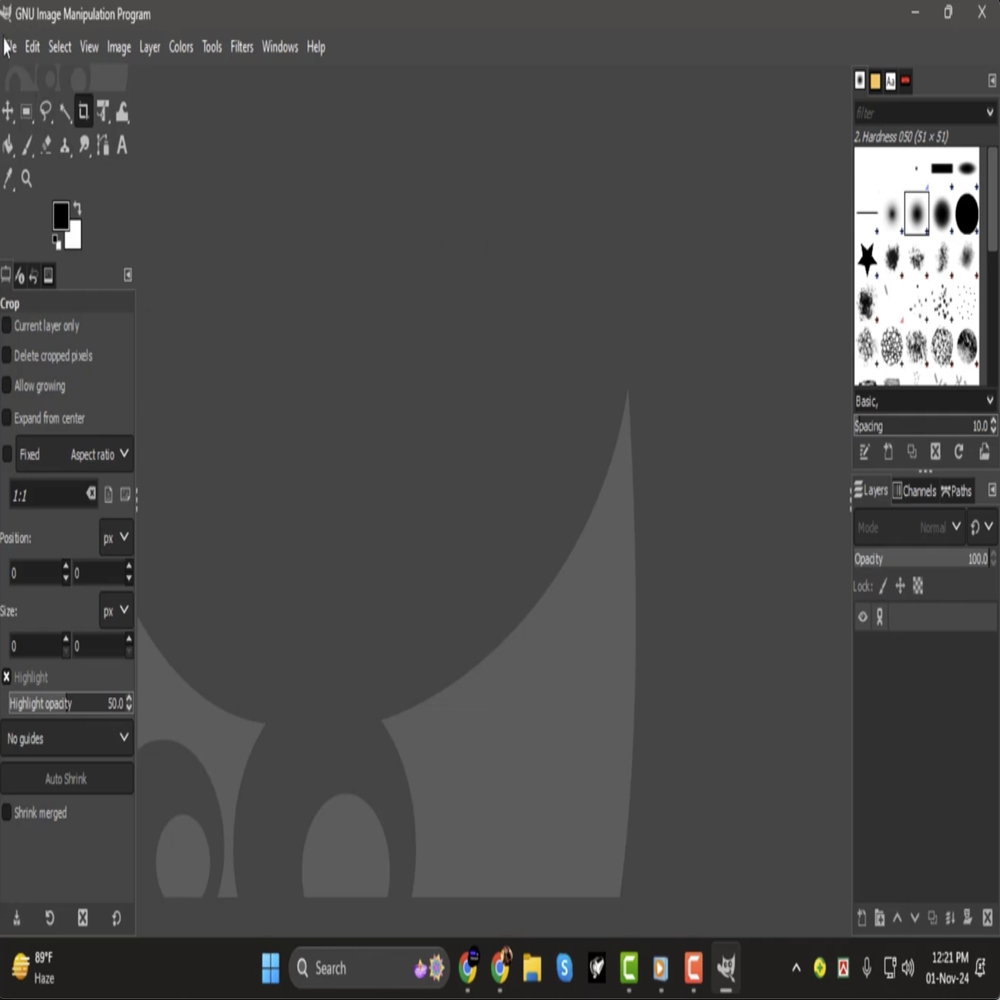Choose the Paintbrush tool

tap(27, 146)
